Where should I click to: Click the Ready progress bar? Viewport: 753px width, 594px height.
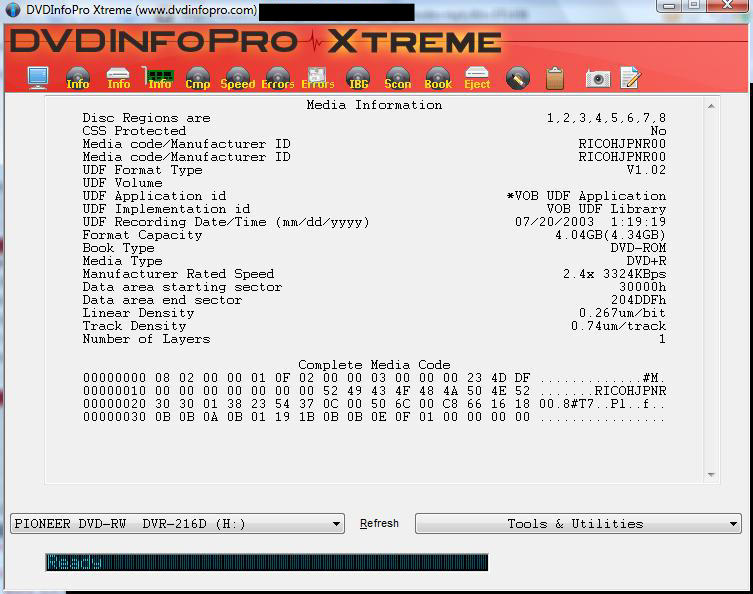pos(267,562)
